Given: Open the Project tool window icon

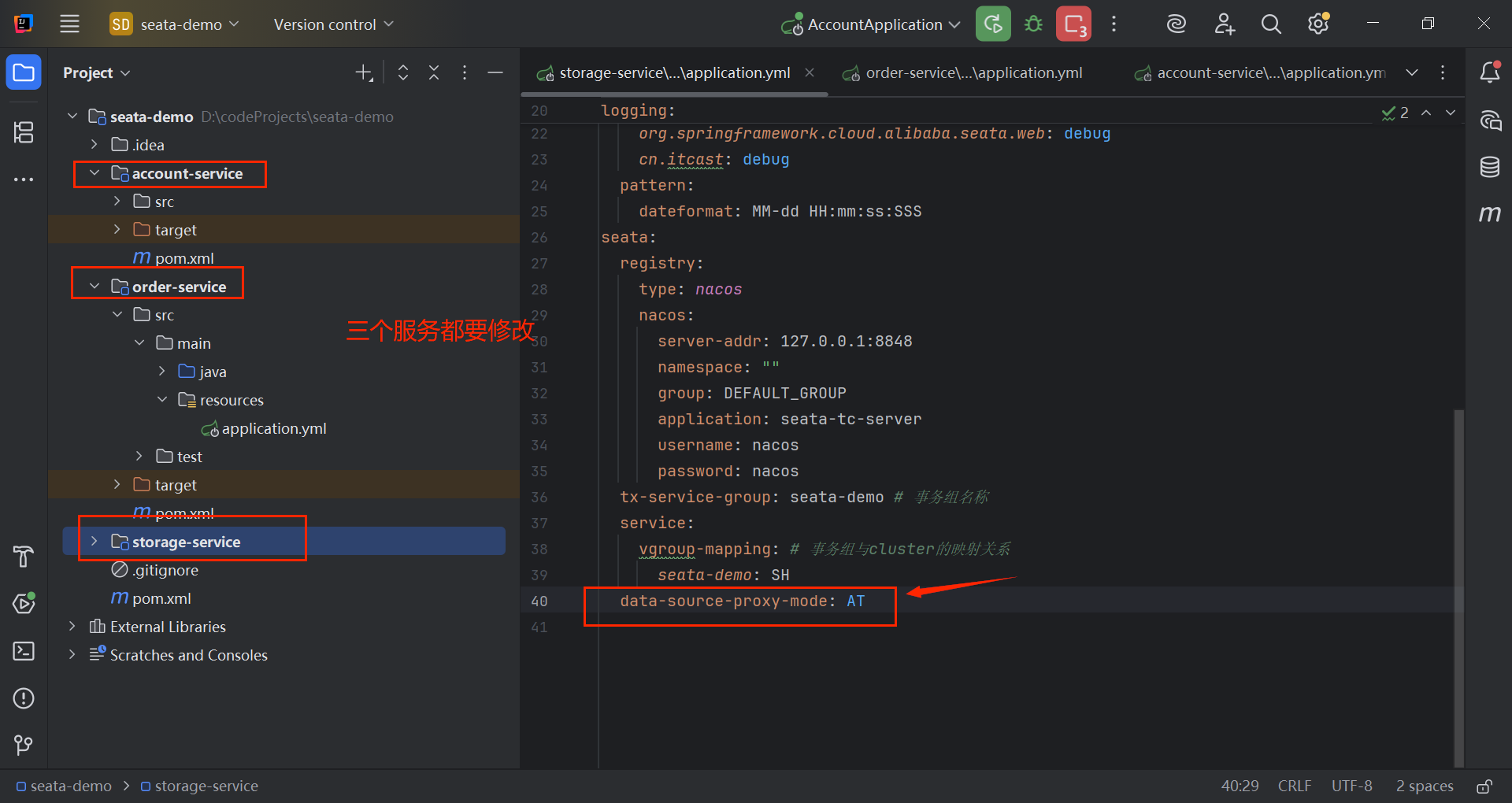Looking at the screenshot, I should [x=24, y=73].
